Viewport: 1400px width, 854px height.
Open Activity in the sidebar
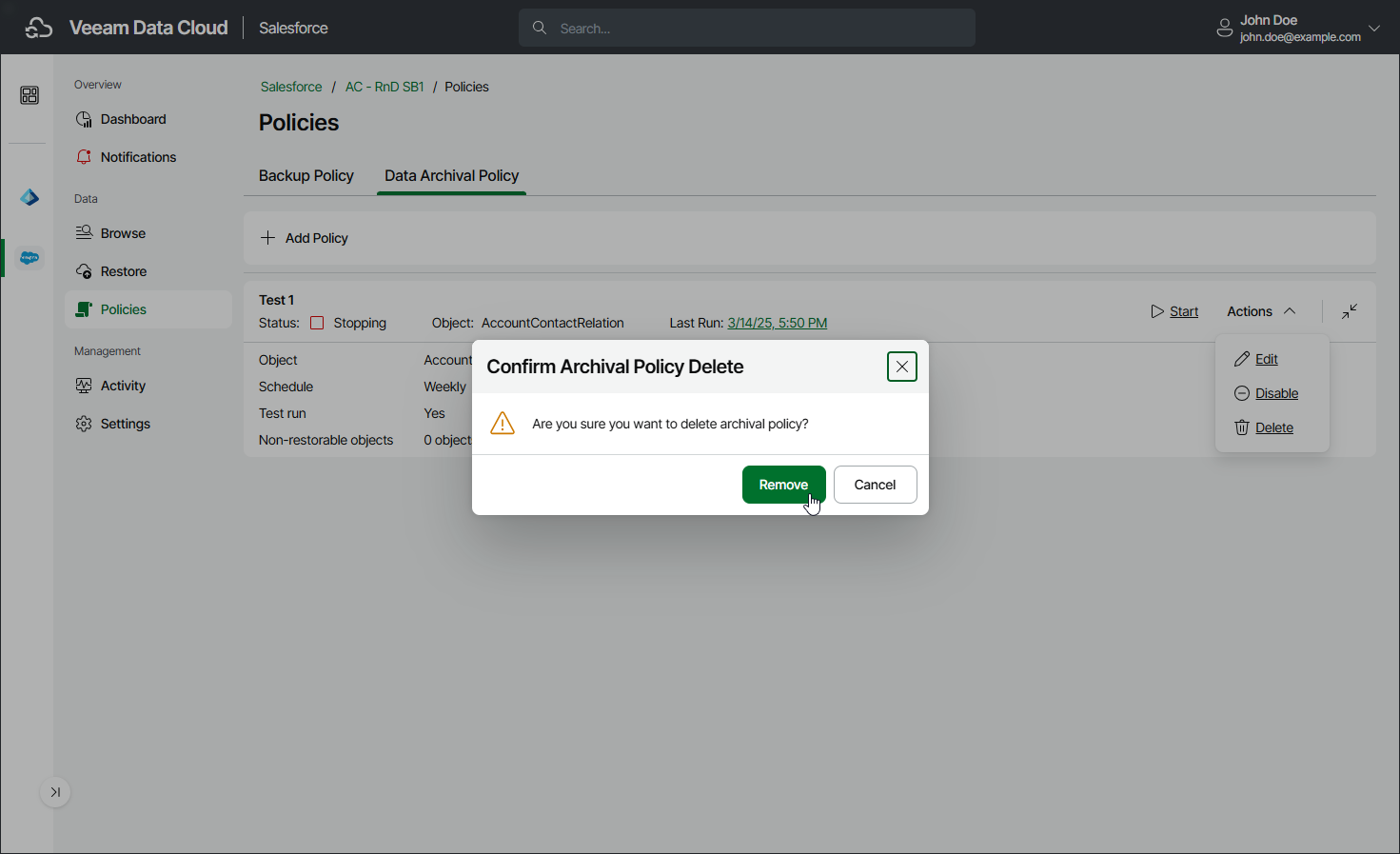148,386
